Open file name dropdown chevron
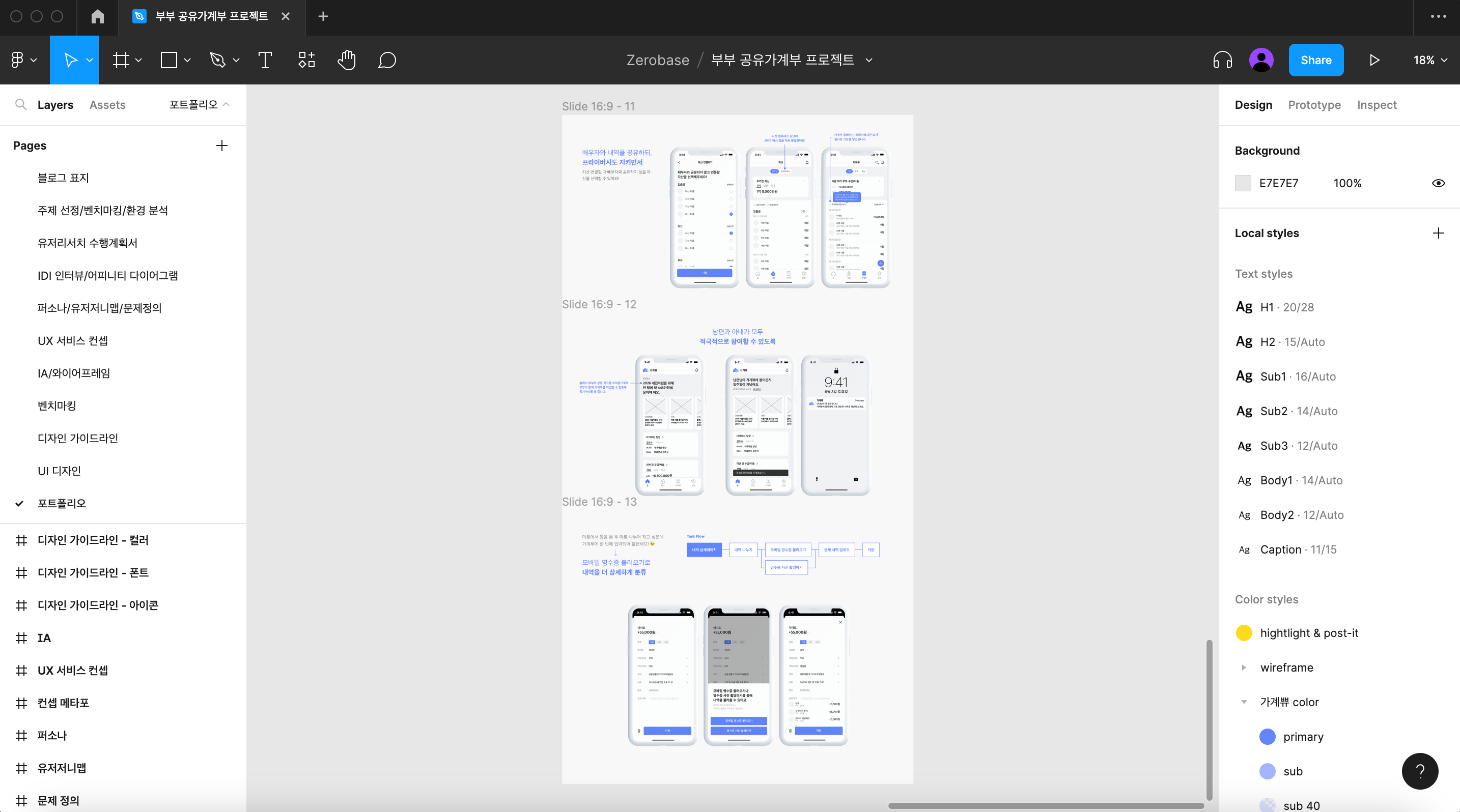 pyautogui.click(x=869, y=60)
